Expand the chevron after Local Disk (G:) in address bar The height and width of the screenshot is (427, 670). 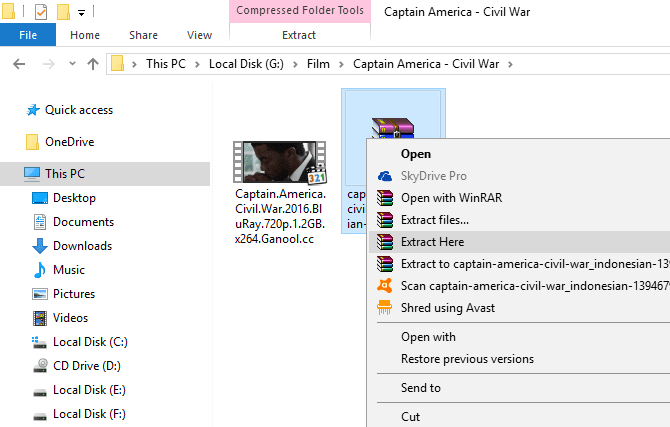[295, 65]
